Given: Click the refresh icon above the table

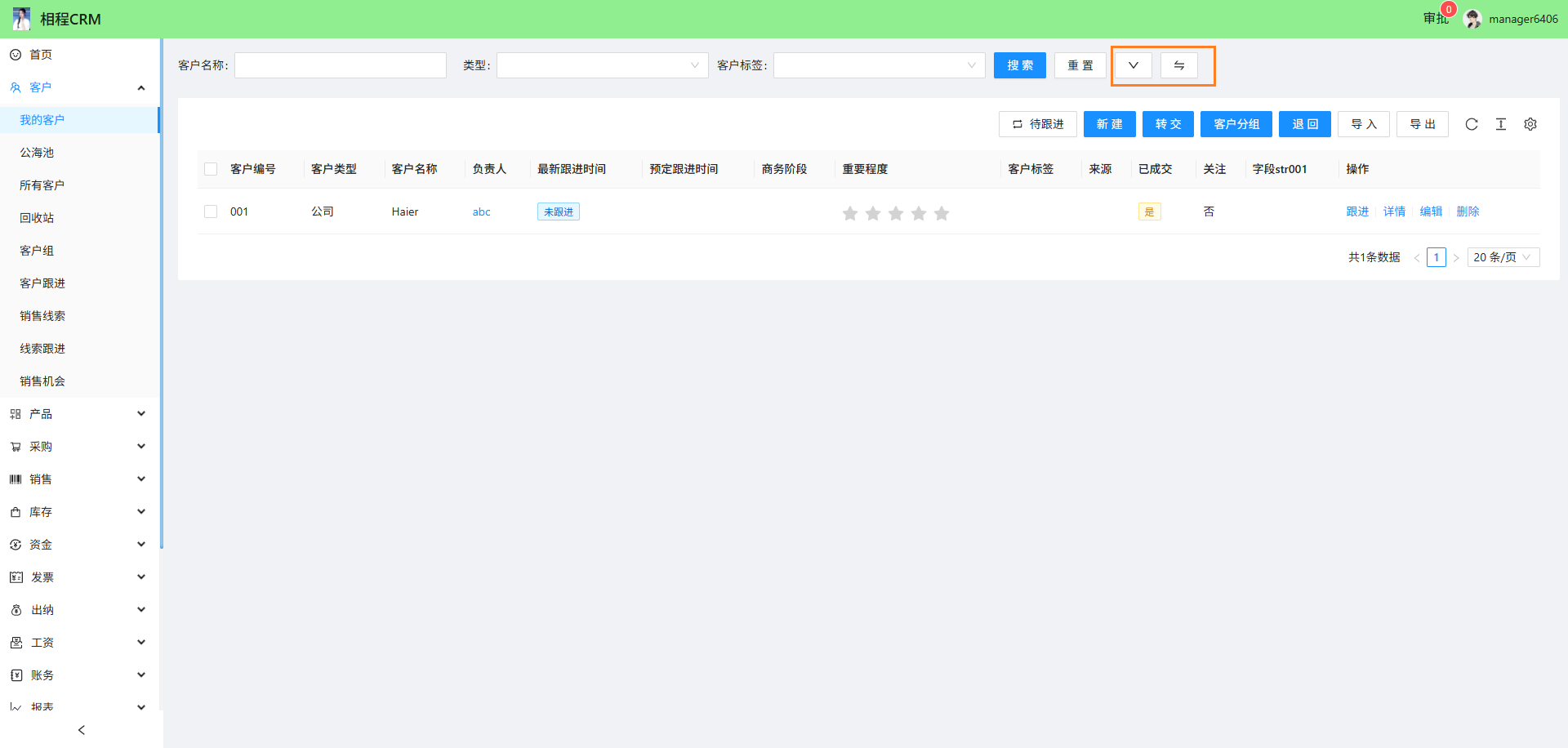Looking at the screenshot, I should (x=1472, y=124).
